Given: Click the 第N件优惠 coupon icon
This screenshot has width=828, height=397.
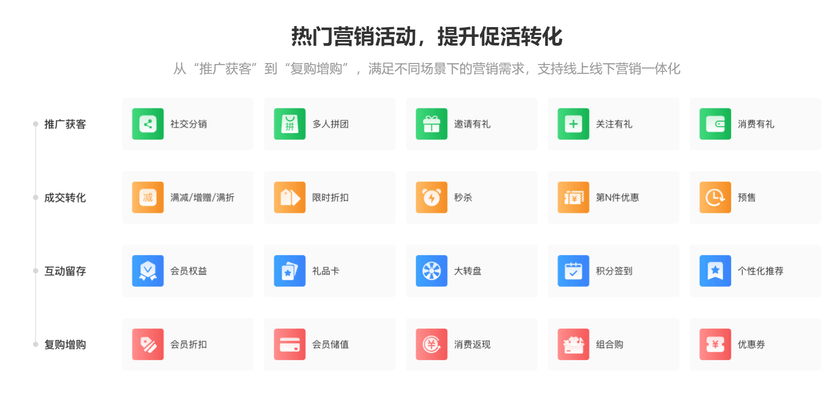Looking at the screenshot, I should click(573, 197).
